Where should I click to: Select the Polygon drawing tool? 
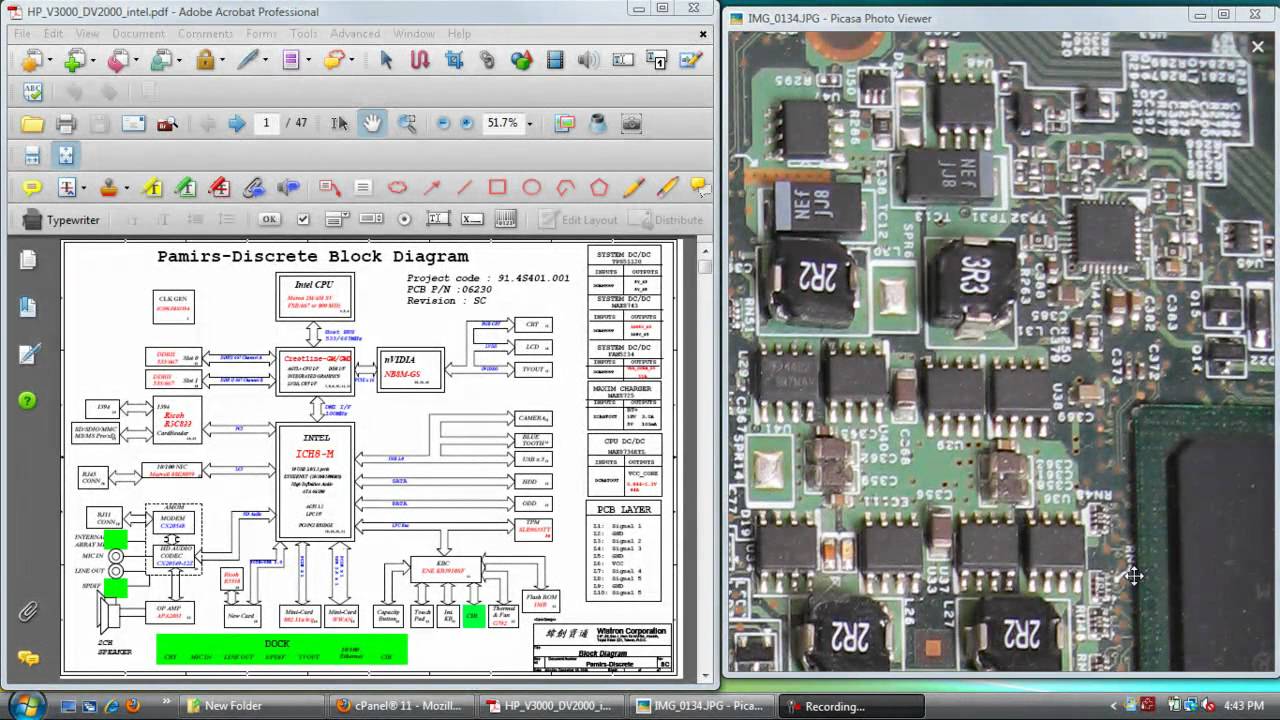pos(598,188)
